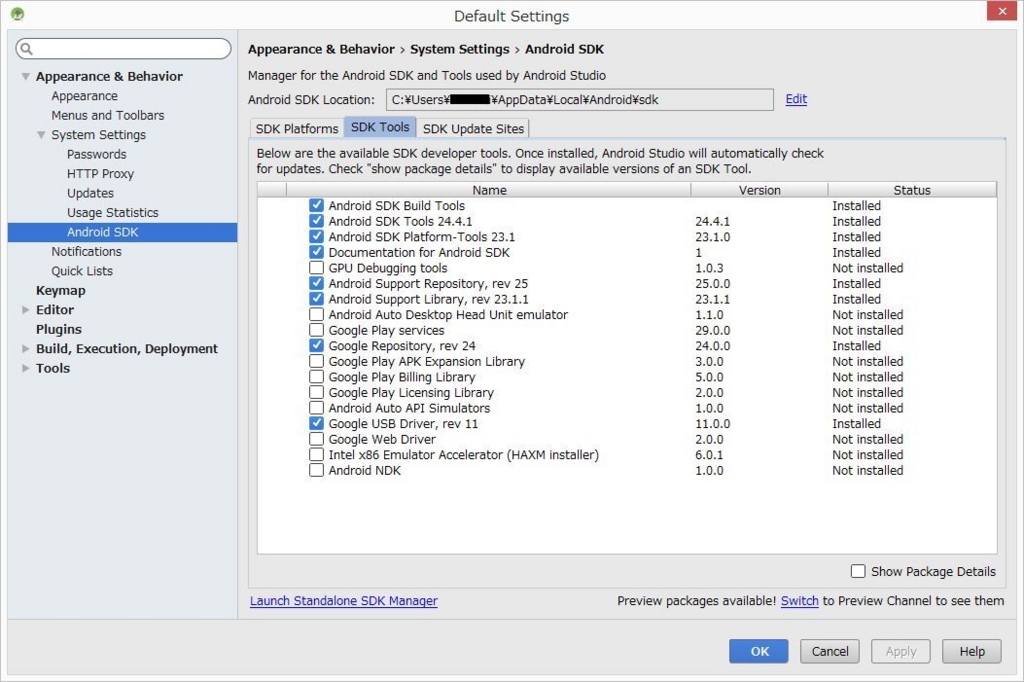Expand the Editor tree node
The height and width of the screenshot is (682, 1024).
pos(25,310)
